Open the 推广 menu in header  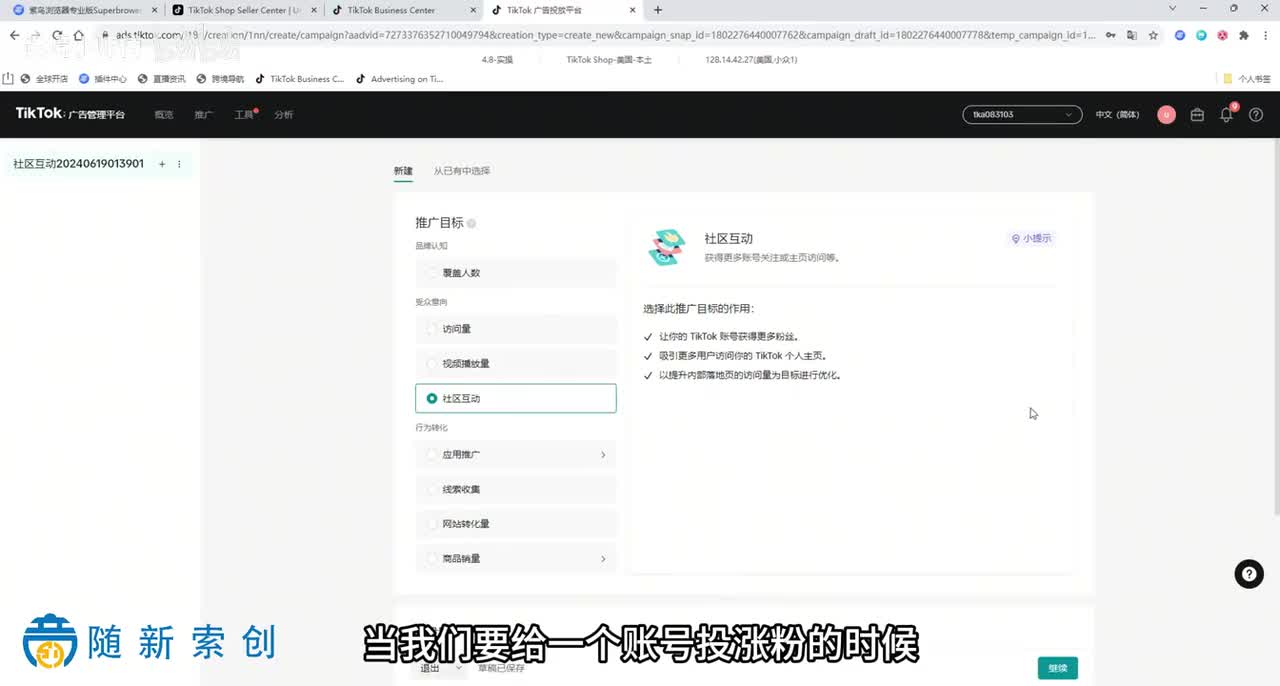tap(204, 115)
